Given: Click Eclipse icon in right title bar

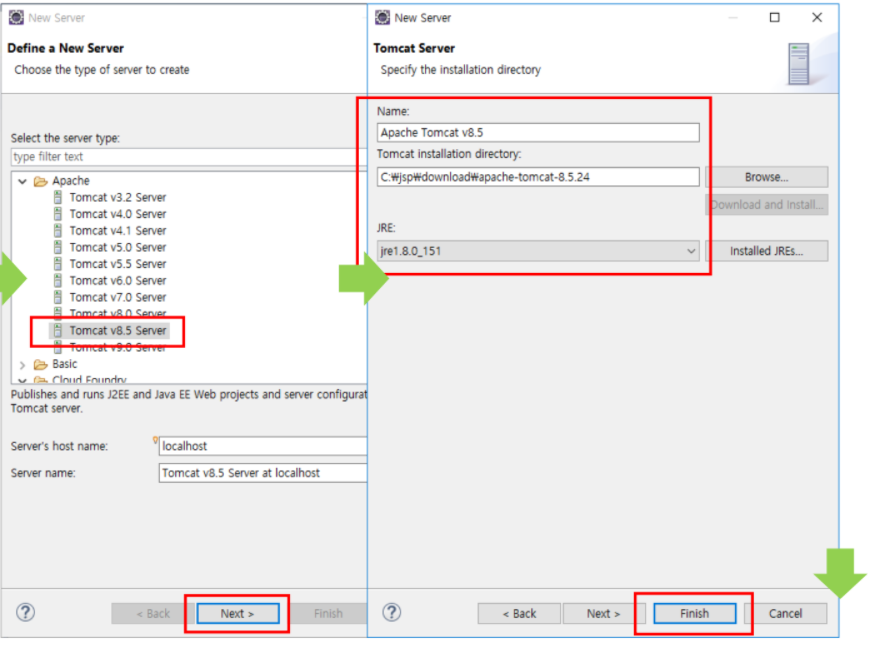Looking at the screenshot, I should coord(383,18).
